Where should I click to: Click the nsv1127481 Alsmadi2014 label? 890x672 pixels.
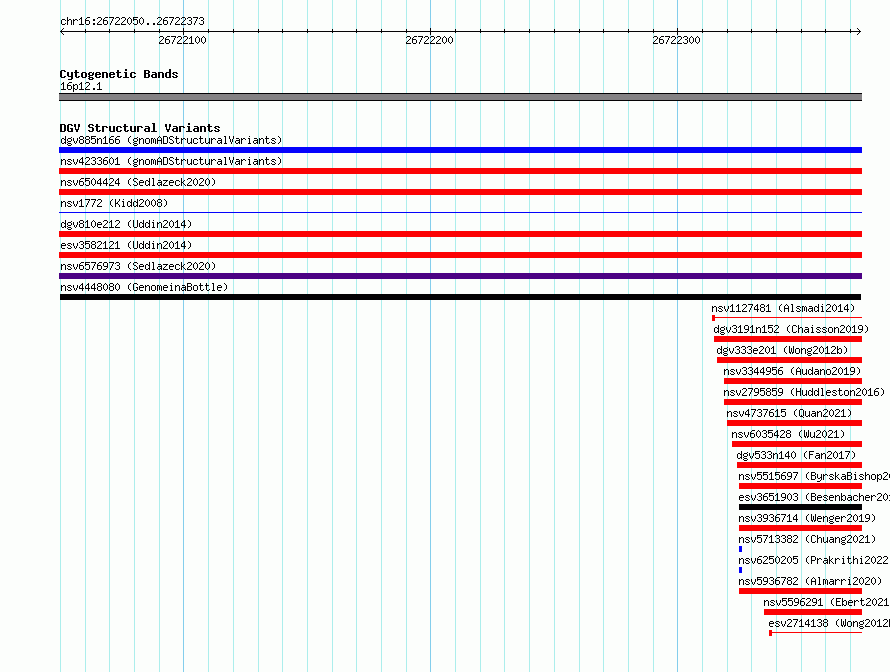[783, 308]
